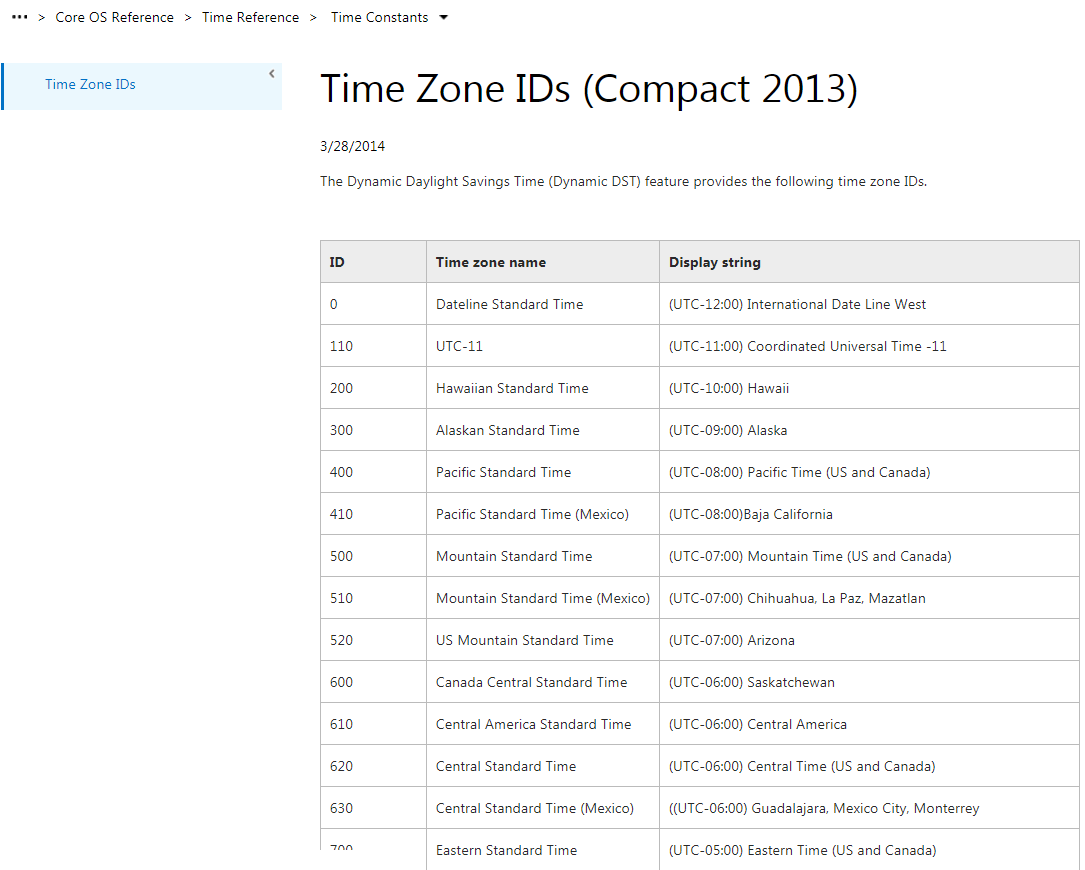Collapse the sidebar with chevron arrow
Screen dimensions: 1085x870
(272, 73)
